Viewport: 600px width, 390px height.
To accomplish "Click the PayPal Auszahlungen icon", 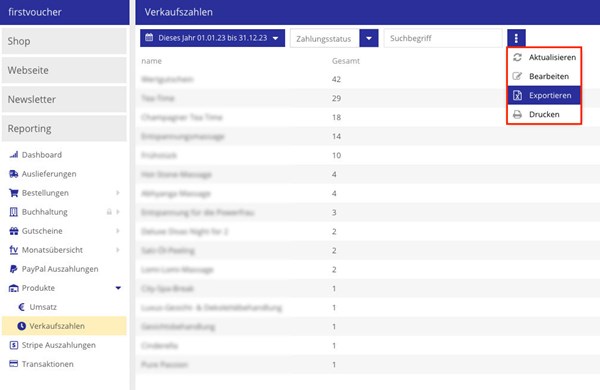I will pos(14,269).
